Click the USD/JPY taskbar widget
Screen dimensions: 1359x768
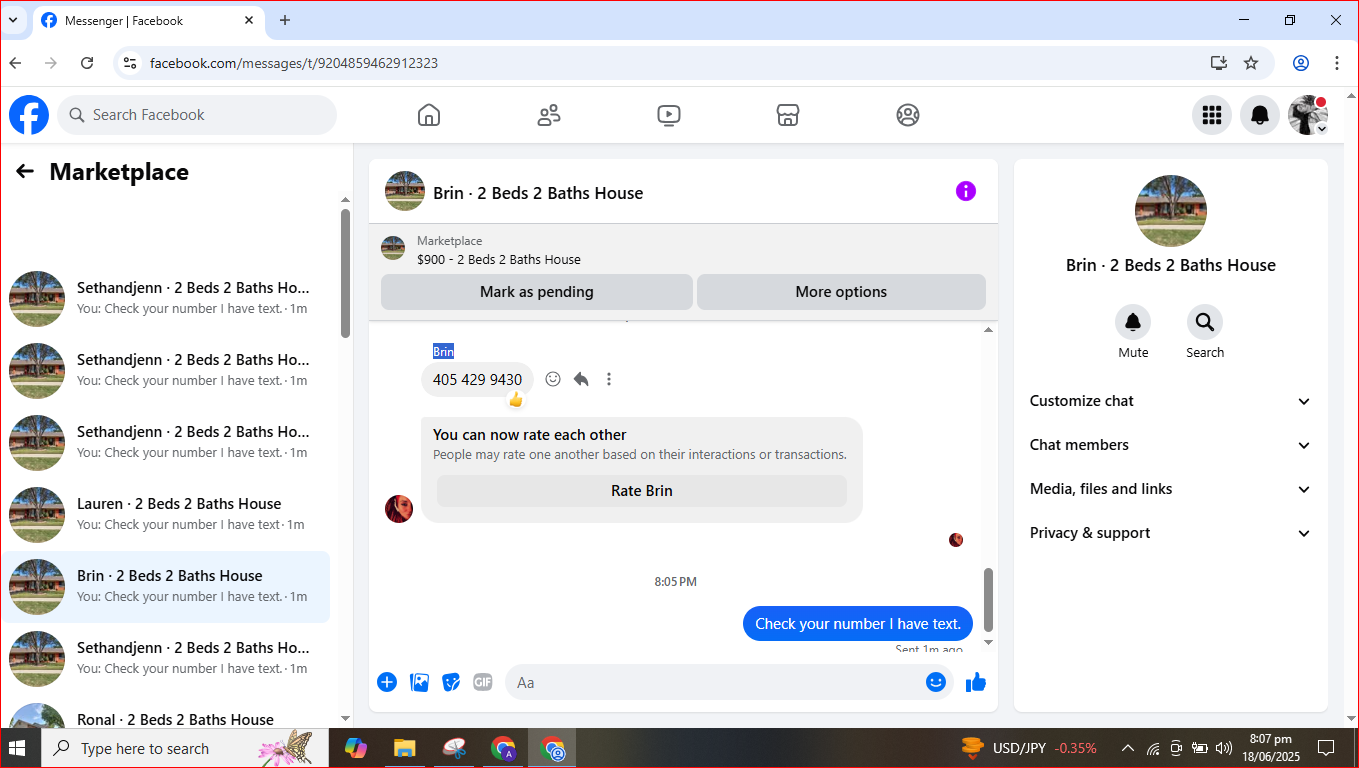pyautogui.click(x=1030, y=748)
